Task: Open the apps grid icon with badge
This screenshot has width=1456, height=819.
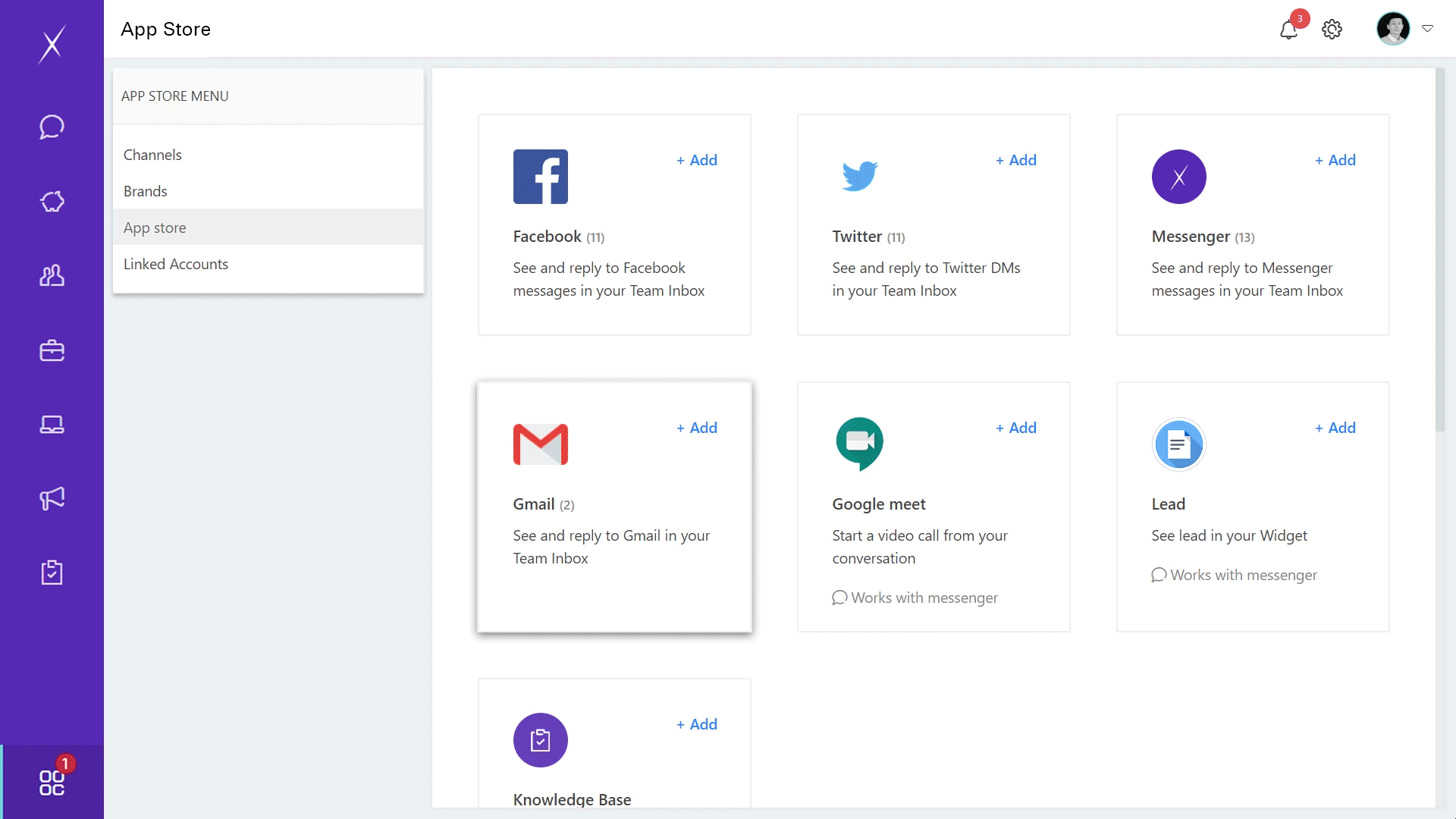Action: click(52, 782)
